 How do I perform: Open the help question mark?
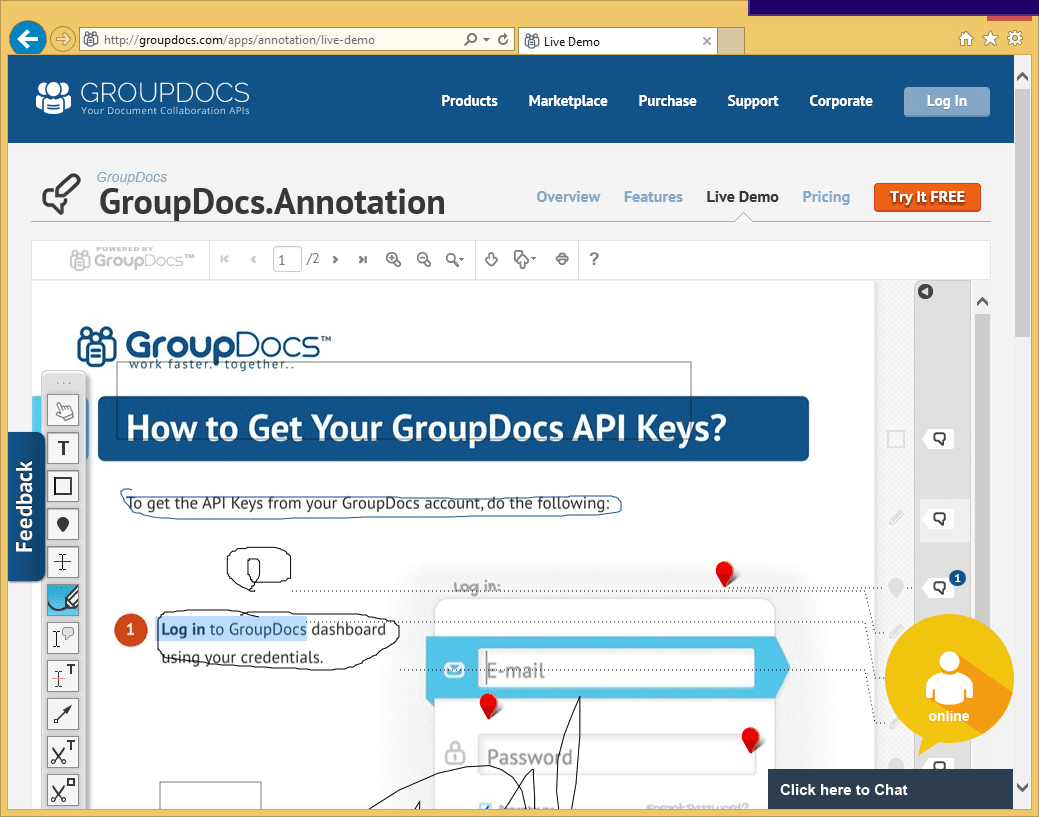coord(594,259)
